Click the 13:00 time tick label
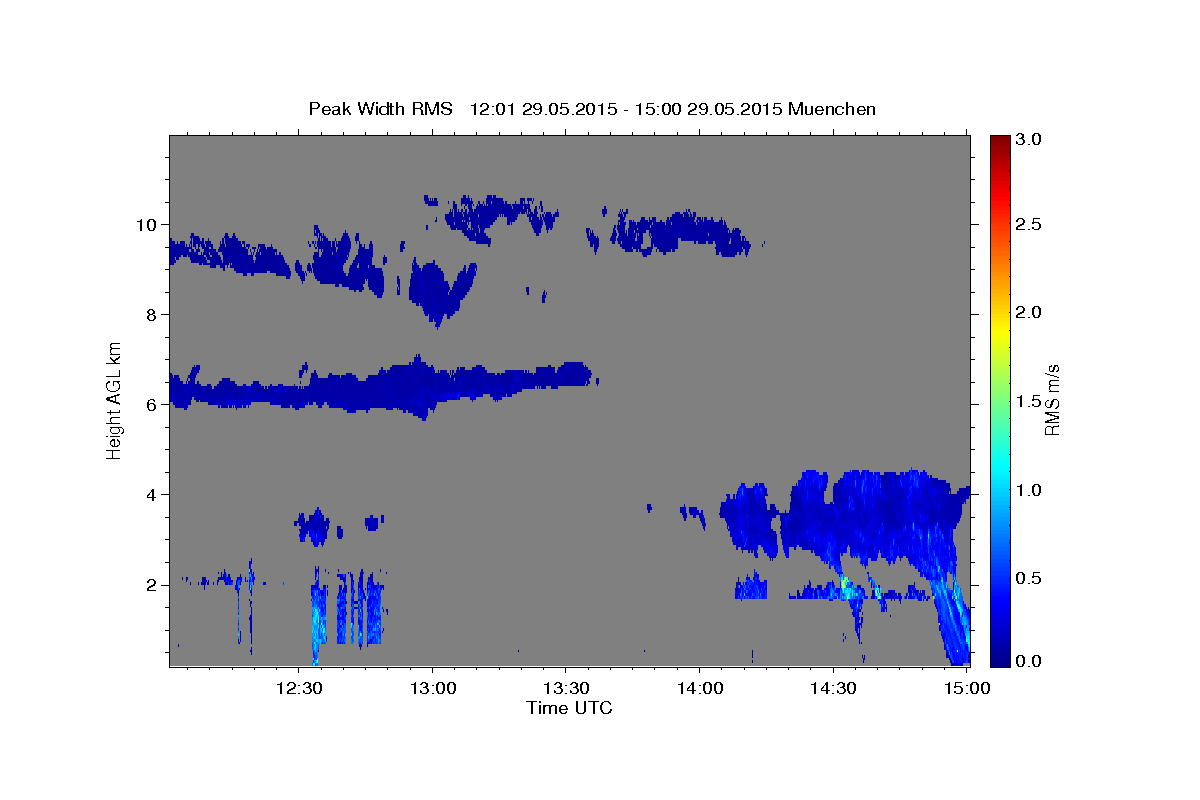The width and height of the screenshot is (1200, 800). coord(432,689)
